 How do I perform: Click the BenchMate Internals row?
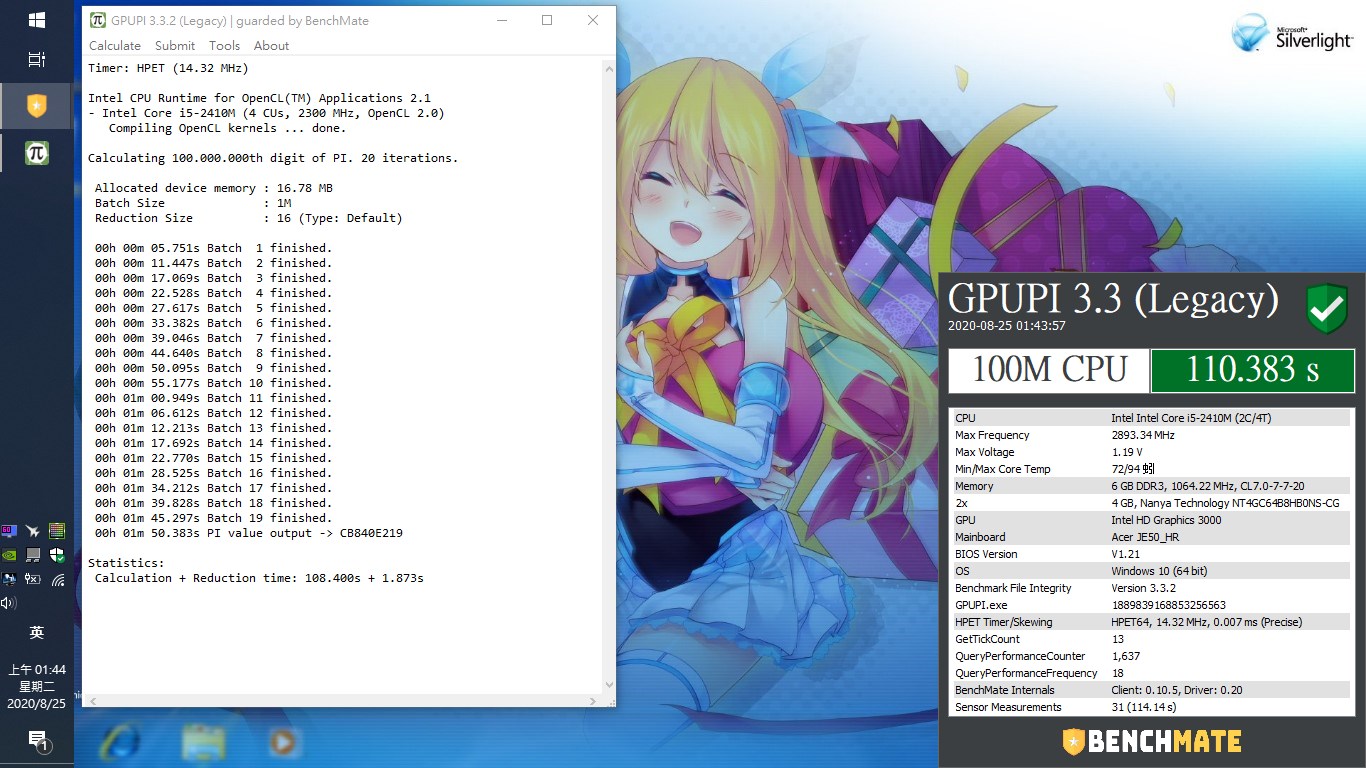click(1150, 690)
